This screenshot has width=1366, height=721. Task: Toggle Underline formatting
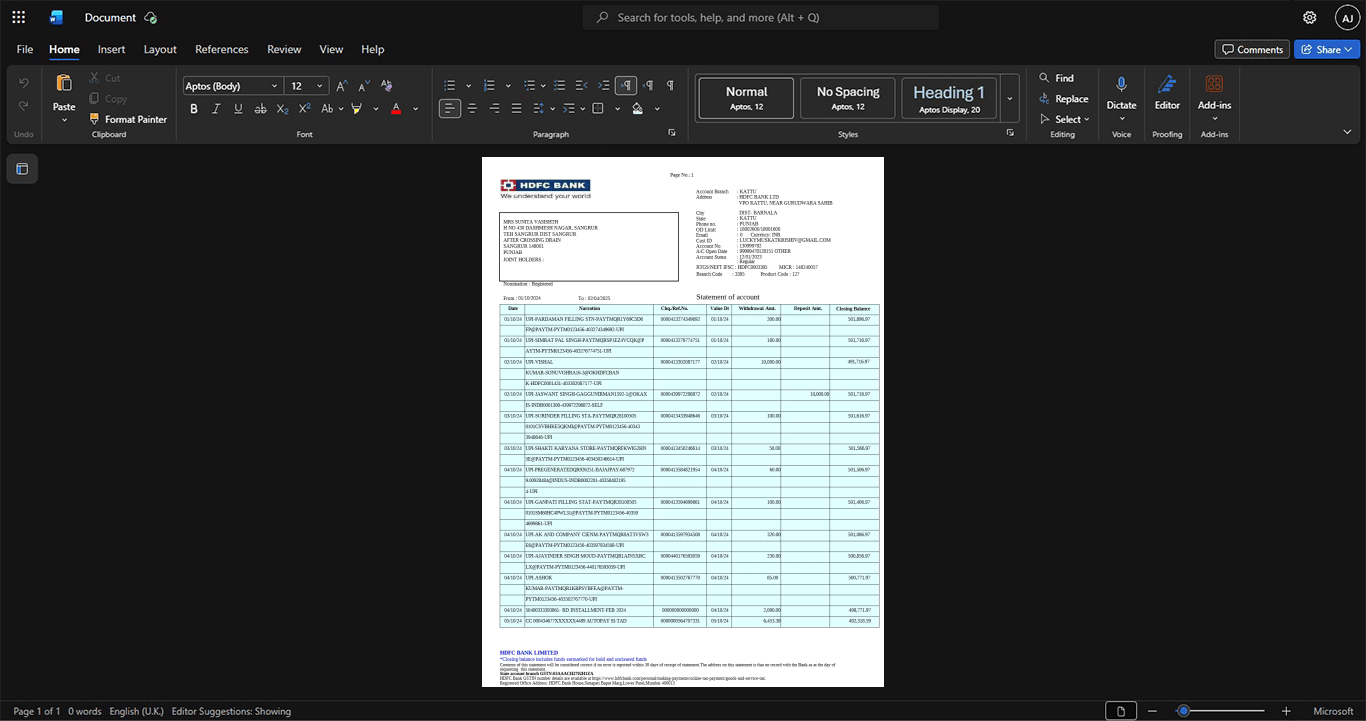coord(238,108)
